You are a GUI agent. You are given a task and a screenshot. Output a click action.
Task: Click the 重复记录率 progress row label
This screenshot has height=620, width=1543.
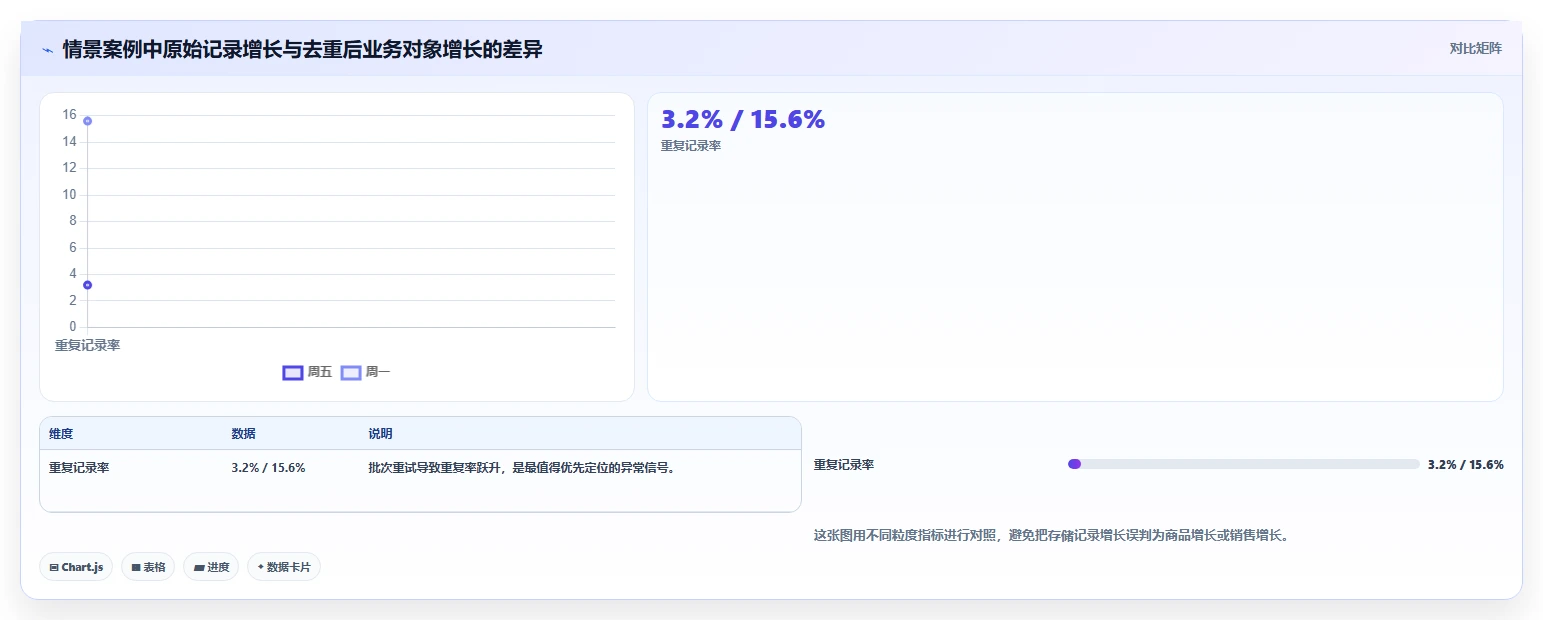tap(844, 465)
